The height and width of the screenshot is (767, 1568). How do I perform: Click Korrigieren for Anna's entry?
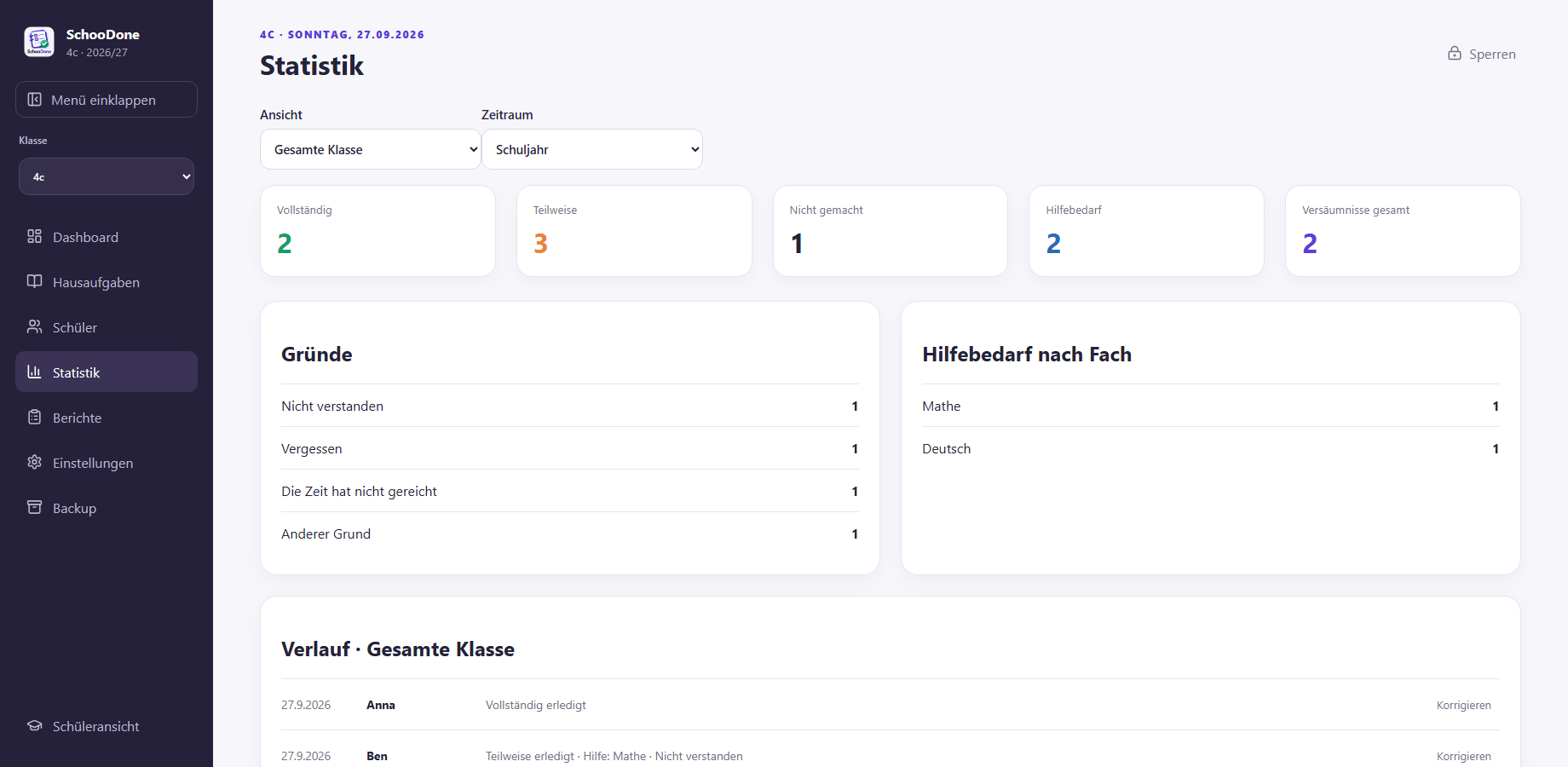coord(1463,705)
